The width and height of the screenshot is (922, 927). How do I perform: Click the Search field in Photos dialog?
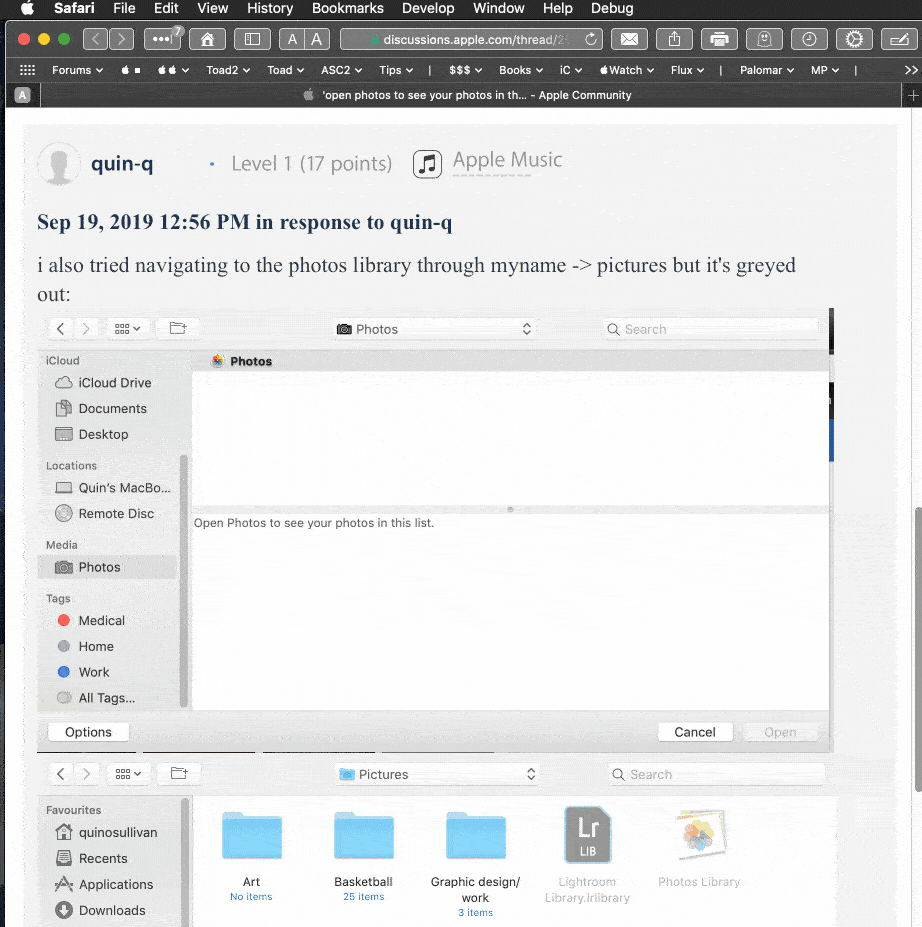(711, 329)
